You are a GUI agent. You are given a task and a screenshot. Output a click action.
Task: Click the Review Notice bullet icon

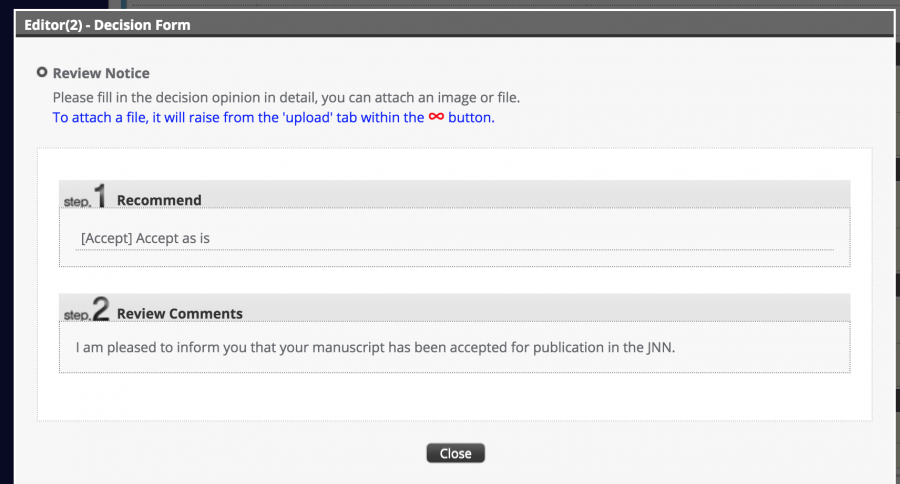[42, 72]
